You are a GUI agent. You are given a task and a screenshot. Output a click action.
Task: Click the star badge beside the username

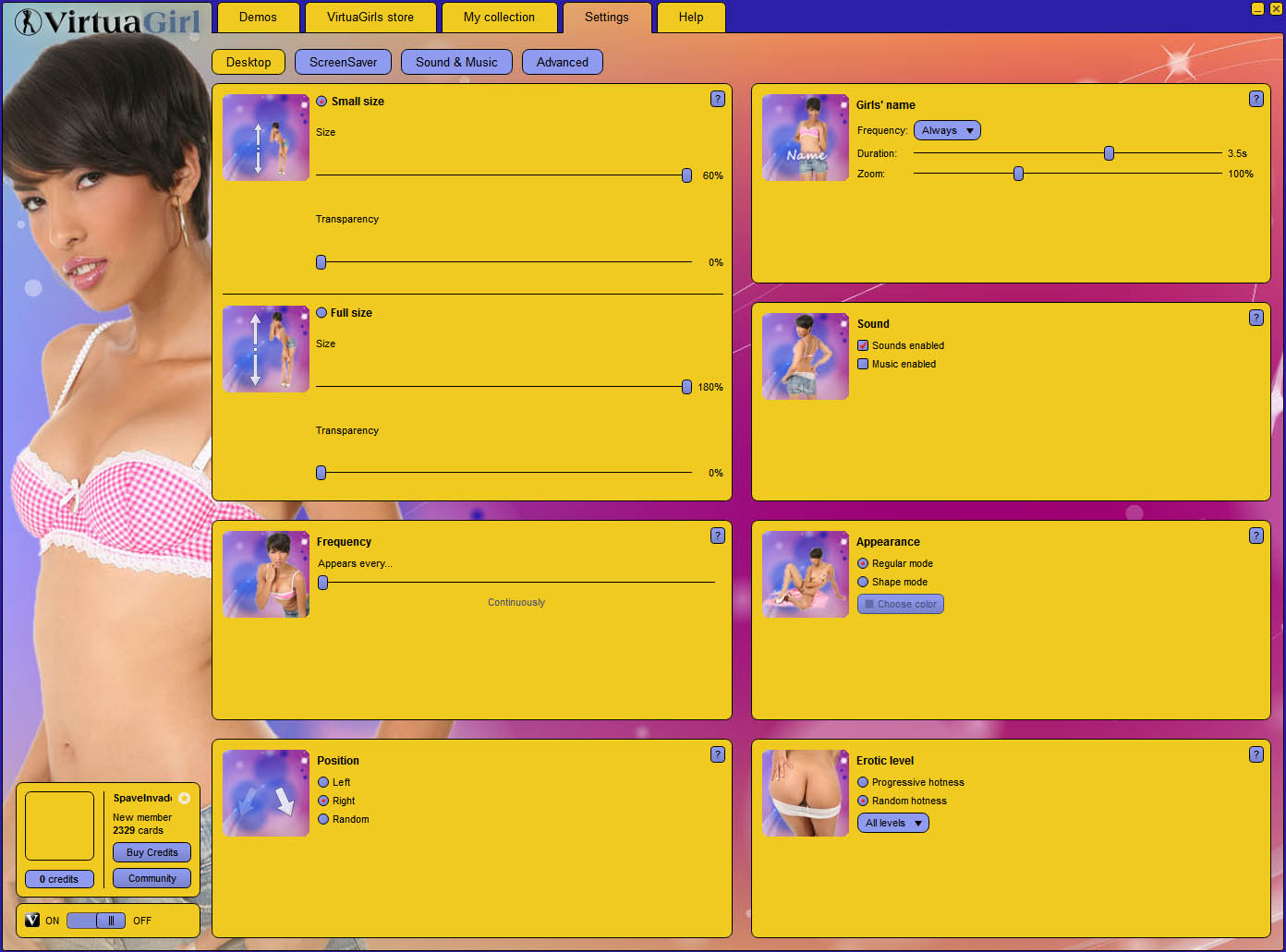click(185, 798)
